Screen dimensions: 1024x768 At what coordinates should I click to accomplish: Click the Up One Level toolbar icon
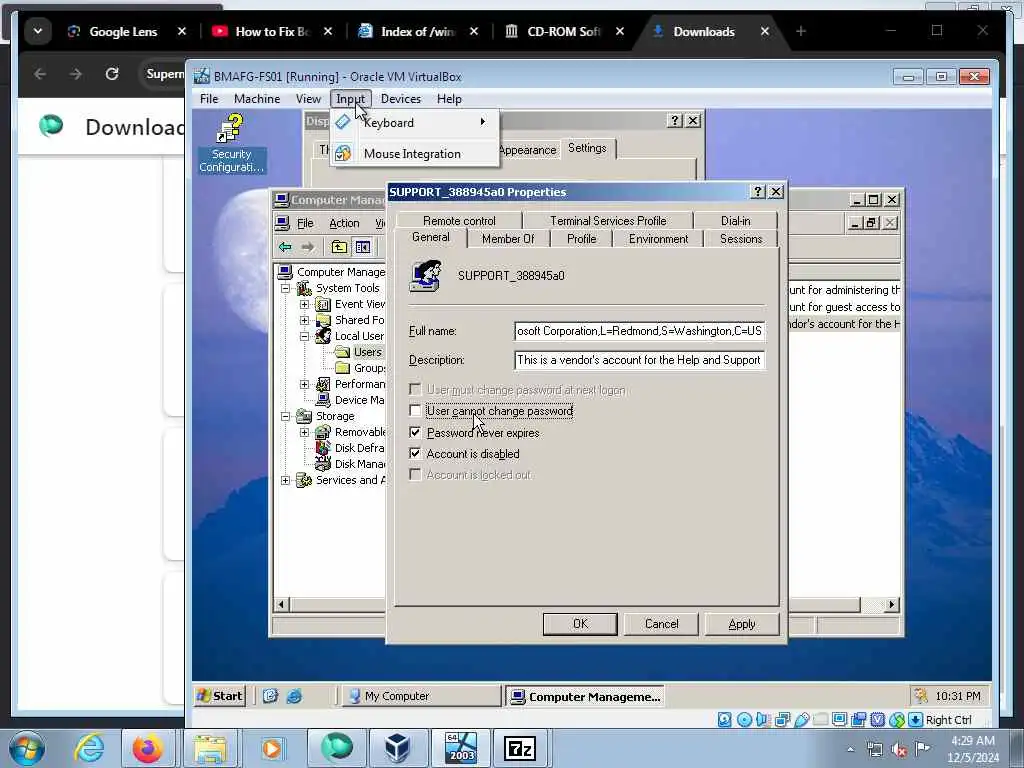[x=339, y=247]
